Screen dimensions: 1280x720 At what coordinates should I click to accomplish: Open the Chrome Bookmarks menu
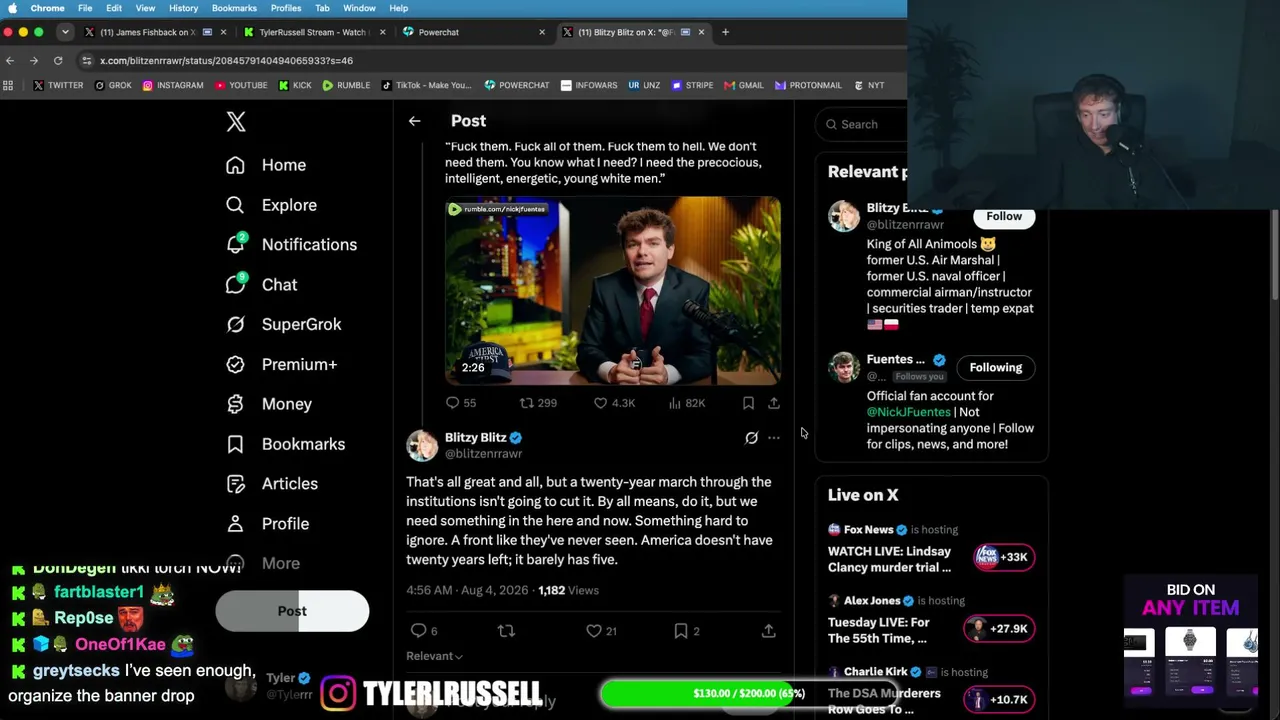click(234, 8)
